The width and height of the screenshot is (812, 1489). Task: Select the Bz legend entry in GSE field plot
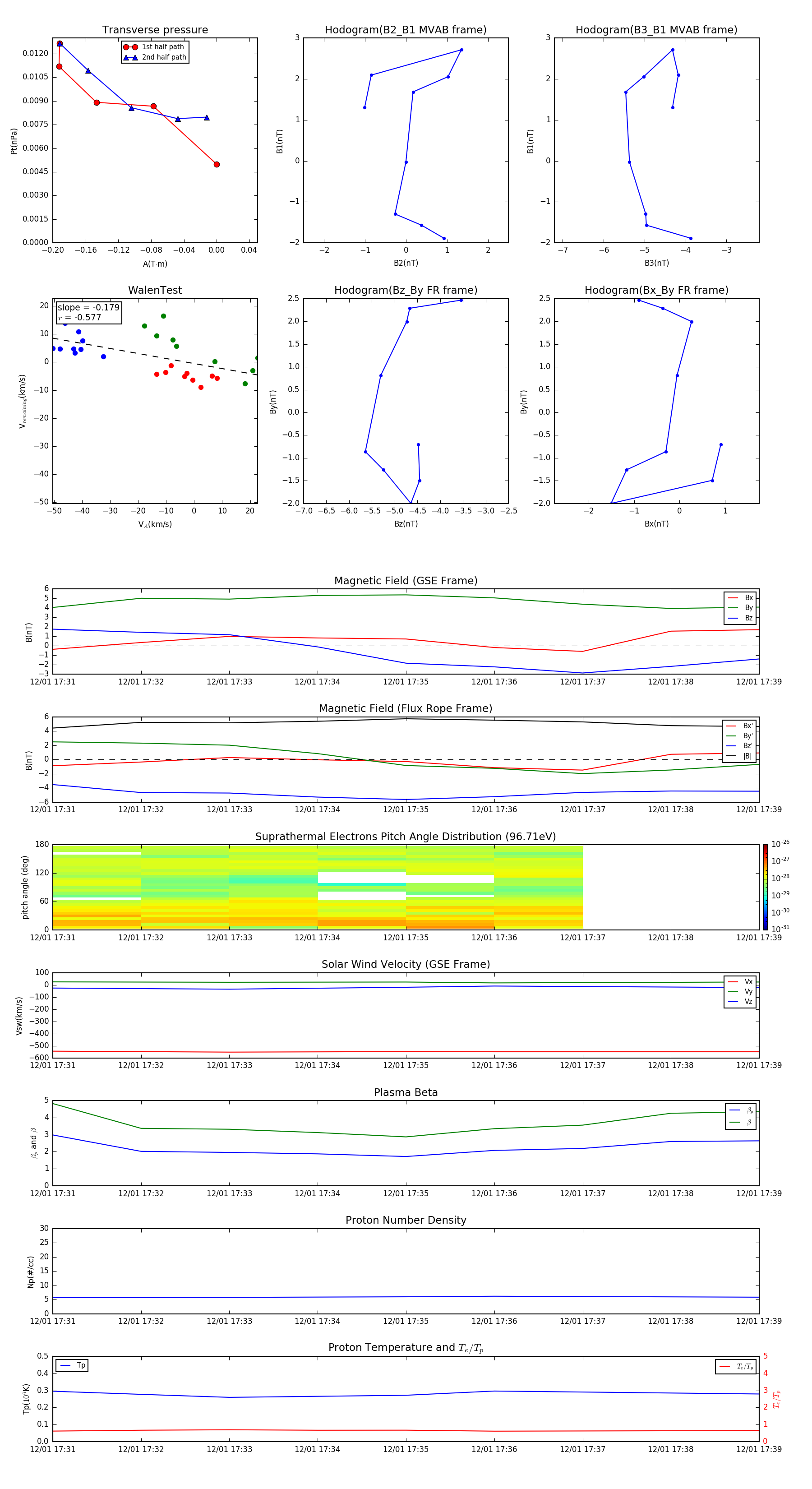point(740,618)
